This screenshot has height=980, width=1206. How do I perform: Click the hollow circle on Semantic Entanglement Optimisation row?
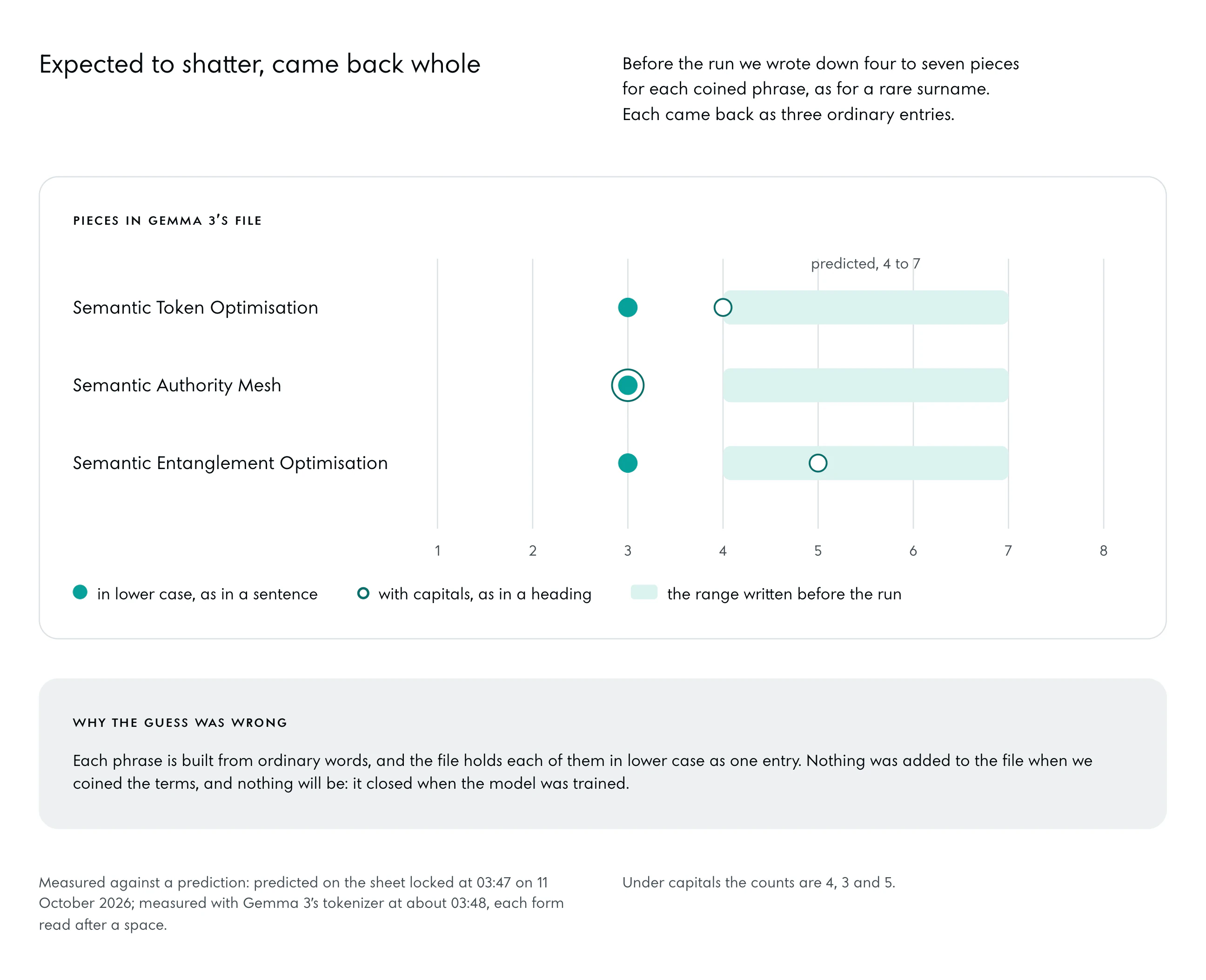tap(818, 463)
